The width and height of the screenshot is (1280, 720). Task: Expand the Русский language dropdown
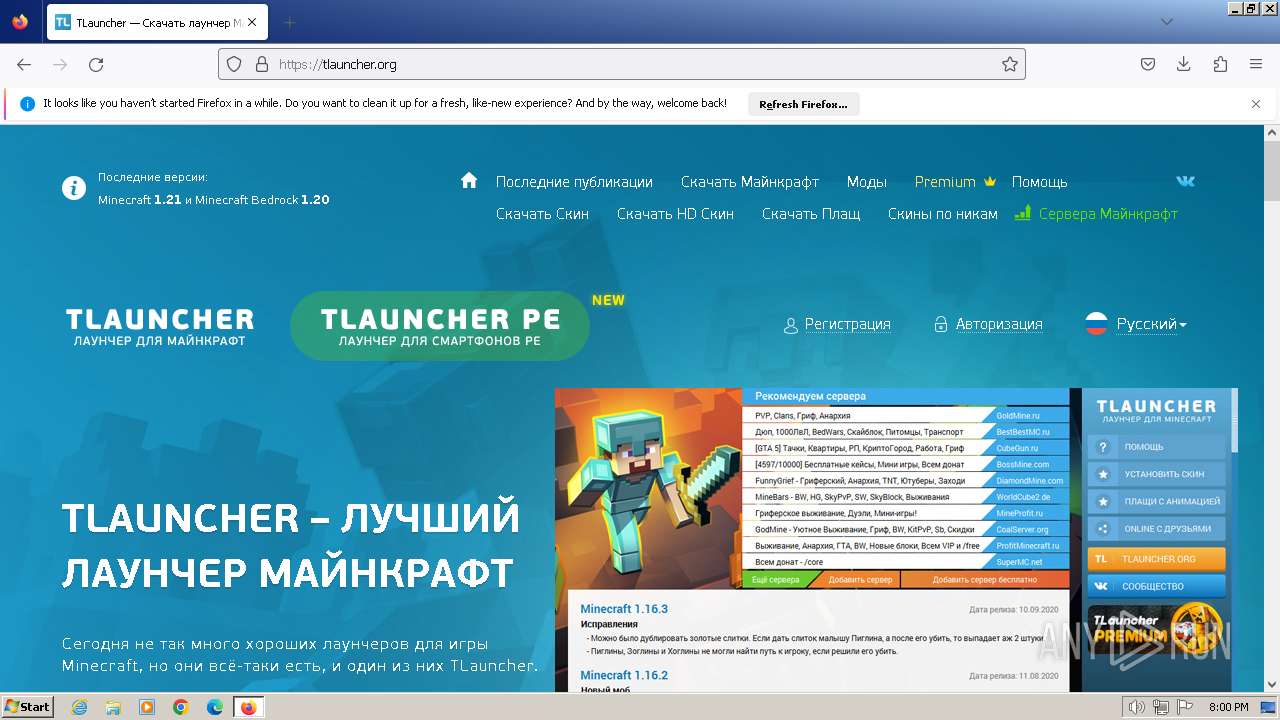point(1151,324)
